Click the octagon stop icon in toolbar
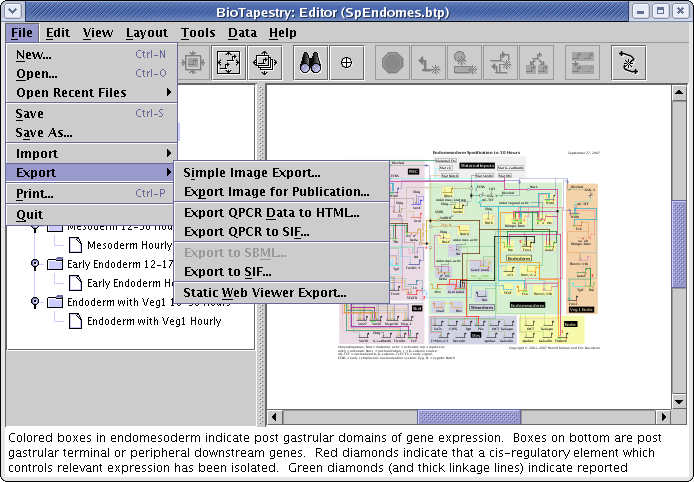The width and height of the screenshot is (694, 482). 392,62
